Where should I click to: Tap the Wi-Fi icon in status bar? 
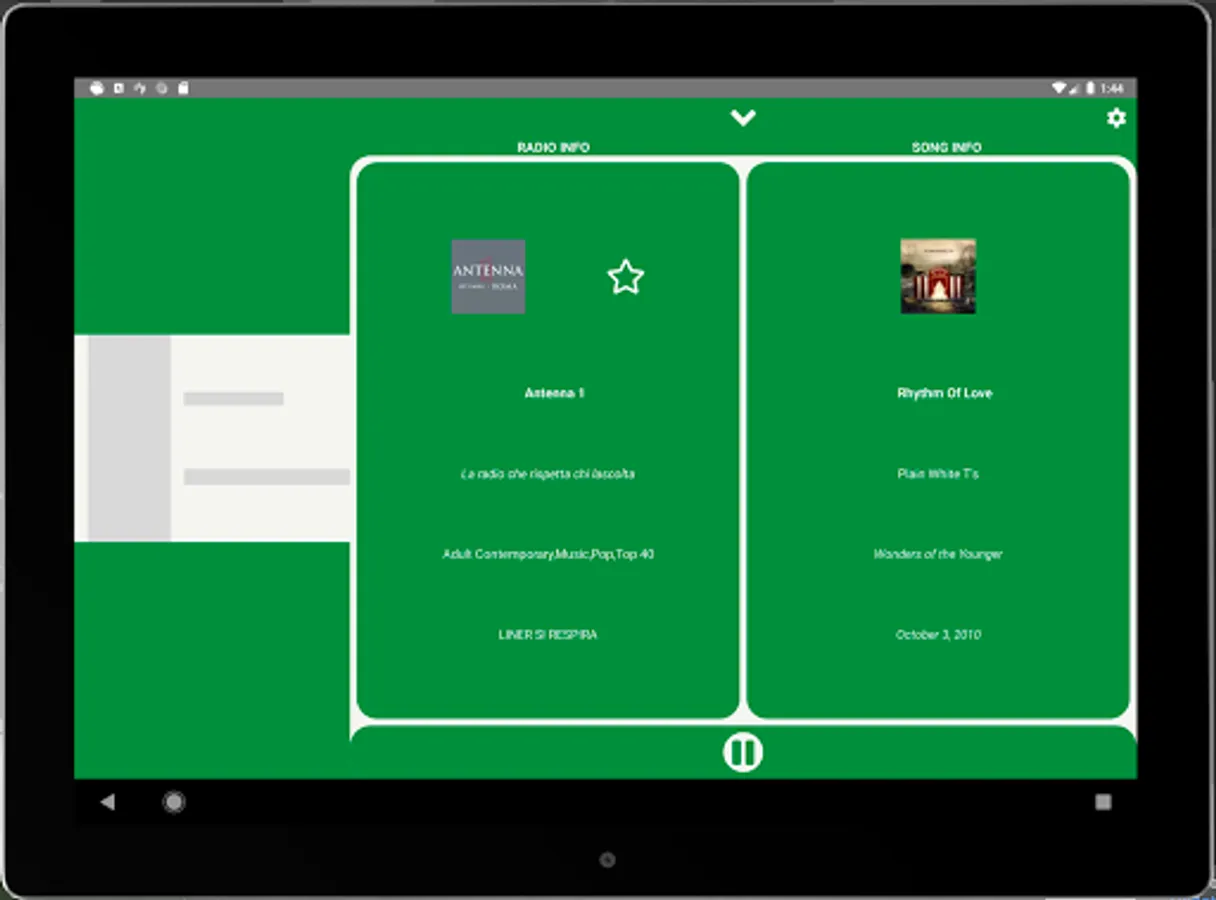1059,88
